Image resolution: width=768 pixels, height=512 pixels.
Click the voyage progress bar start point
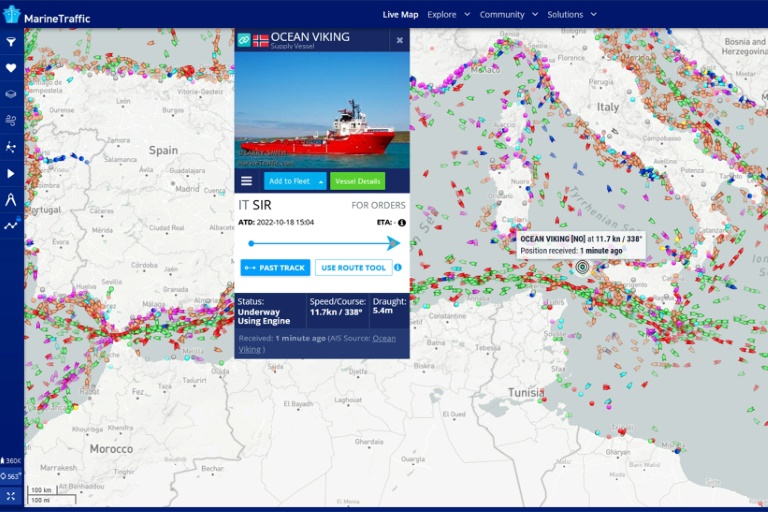click(x=251, y=243)
